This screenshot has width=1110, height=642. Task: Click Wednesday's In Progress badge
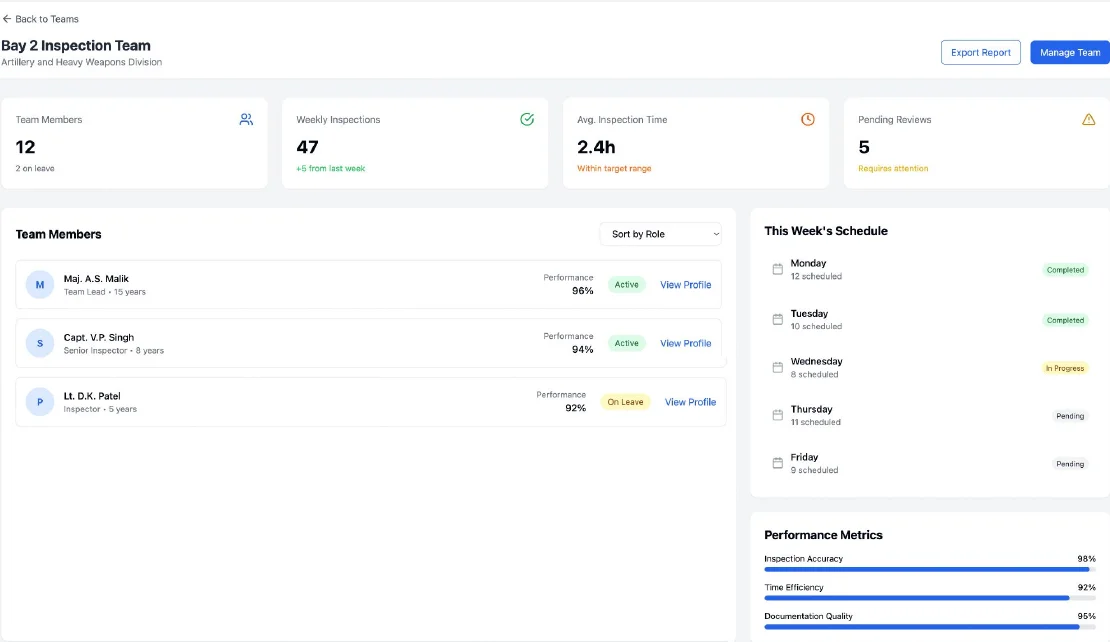[x=1065, y=368]
